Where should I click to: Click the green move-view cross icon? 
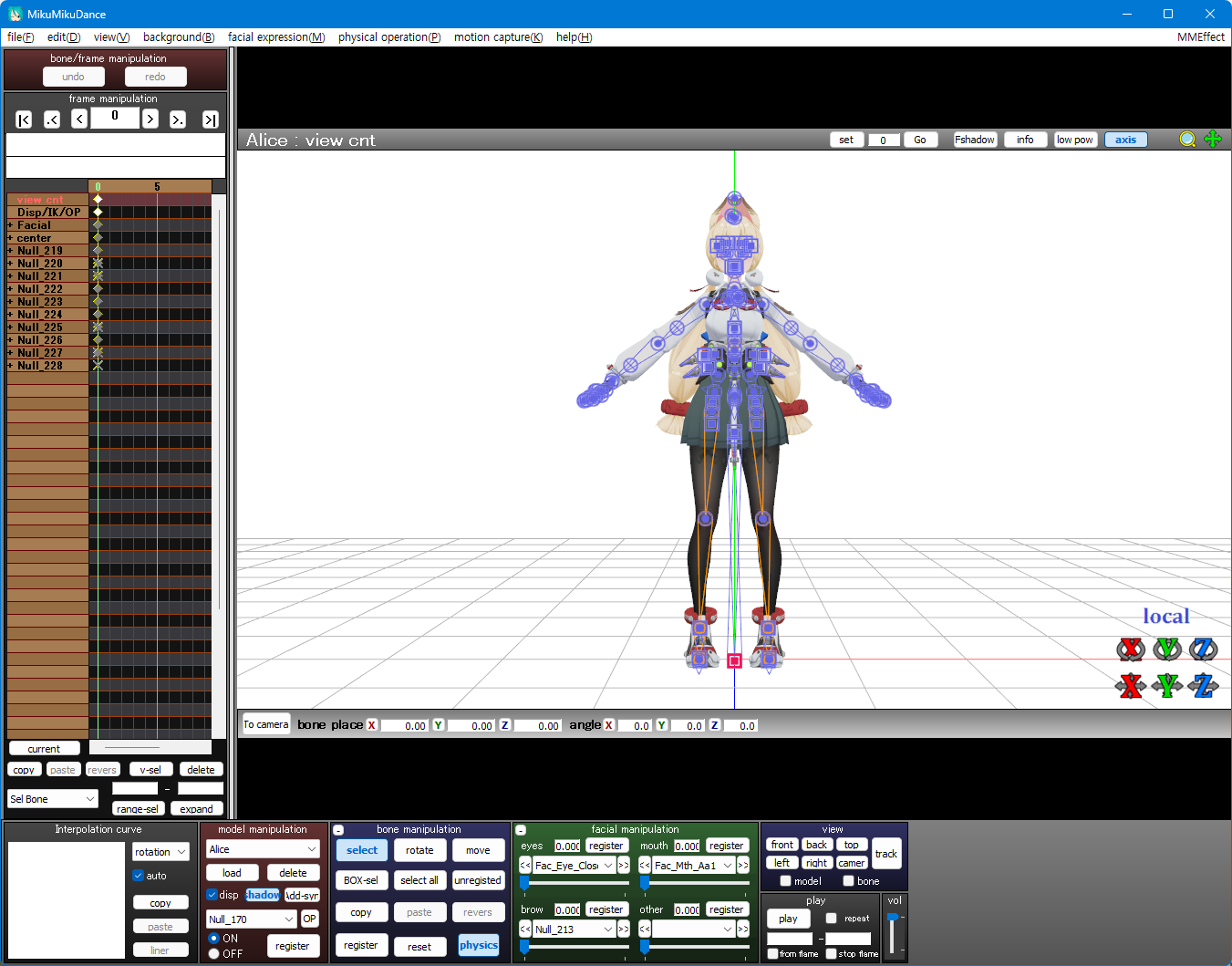tap(1213, 139)
